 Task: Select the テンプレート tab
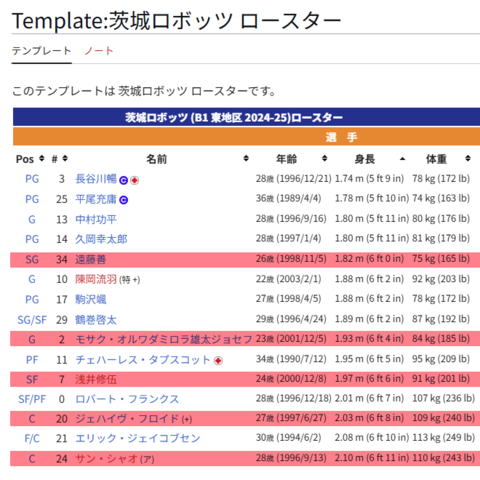point(42,51)
